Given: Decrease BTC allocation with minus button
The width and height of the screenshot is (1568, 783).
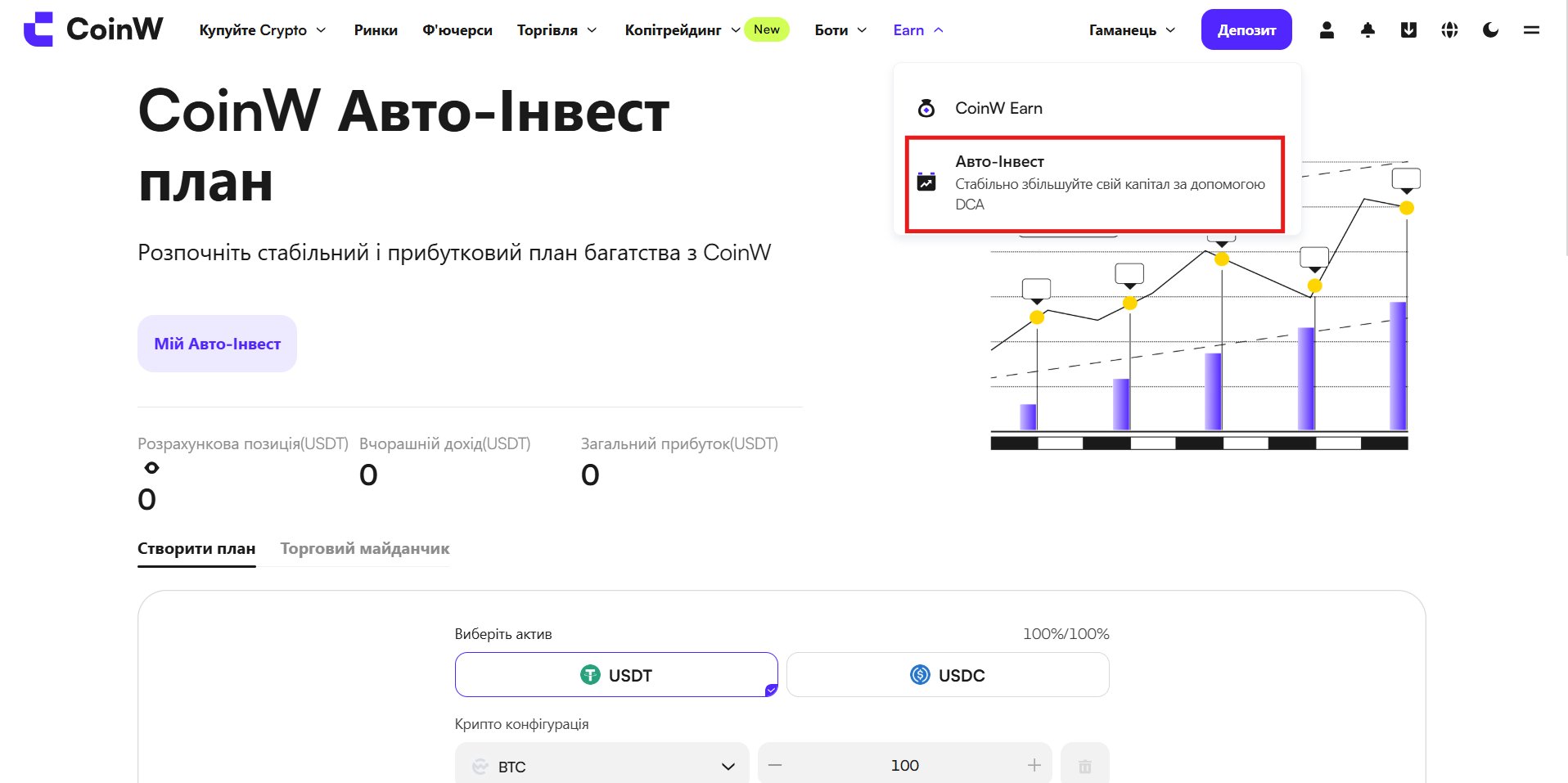Looking at the screenshot, I should coord(775,765).
